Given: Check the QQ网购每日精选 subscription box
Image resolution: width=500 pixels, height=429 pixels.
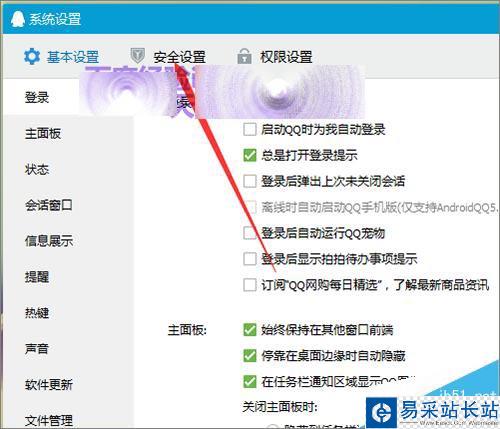Looking at the screenshot, I should (x=250, y=285).
